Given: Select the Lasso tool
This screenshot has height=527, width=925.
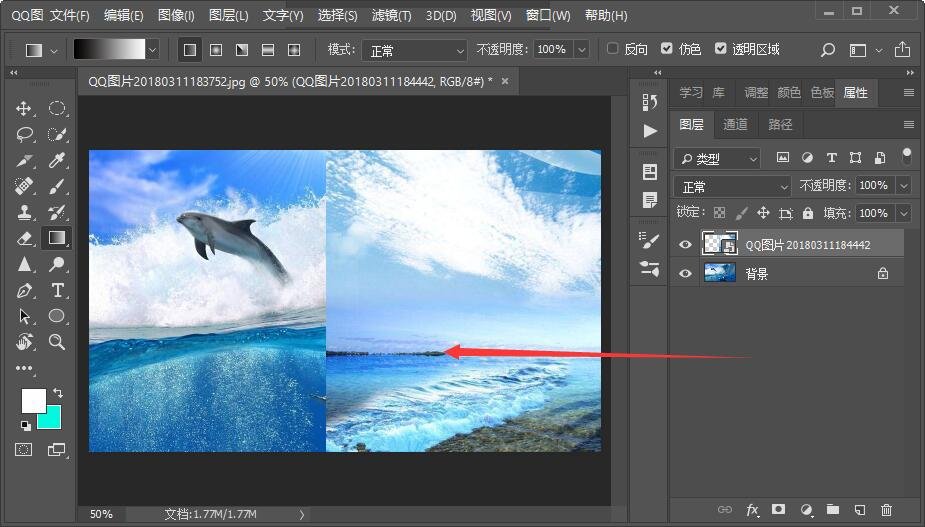Looking at the screenshot, I should click(24, 135).
